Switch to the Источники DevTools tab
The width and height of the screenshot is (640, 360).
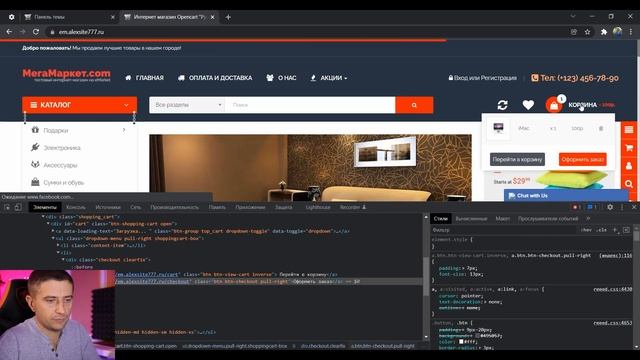(x=108, y=207)
